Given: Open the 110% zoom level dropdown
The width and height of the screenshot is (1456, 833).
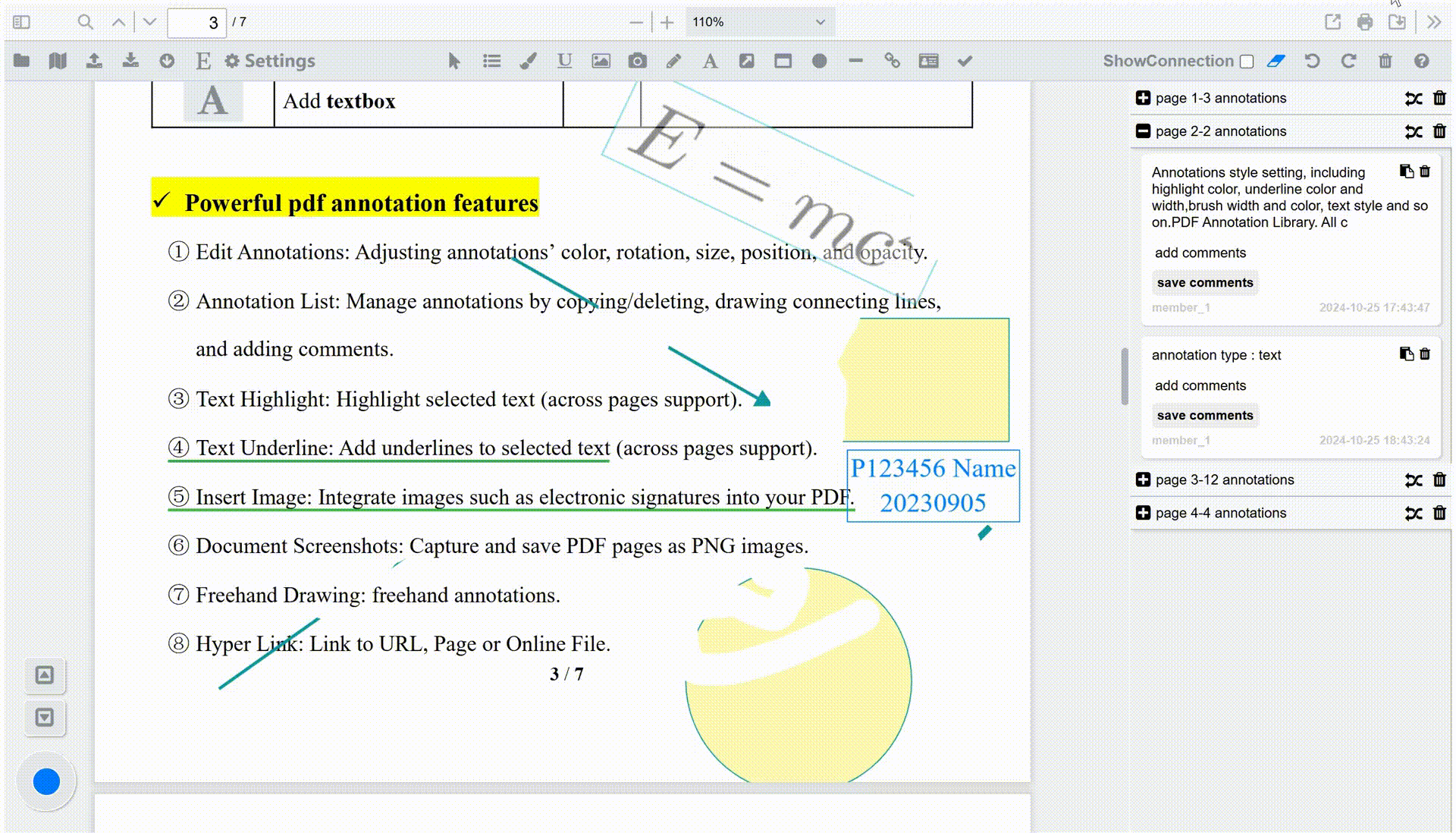Looking at the screenshot, I should 759,22.
